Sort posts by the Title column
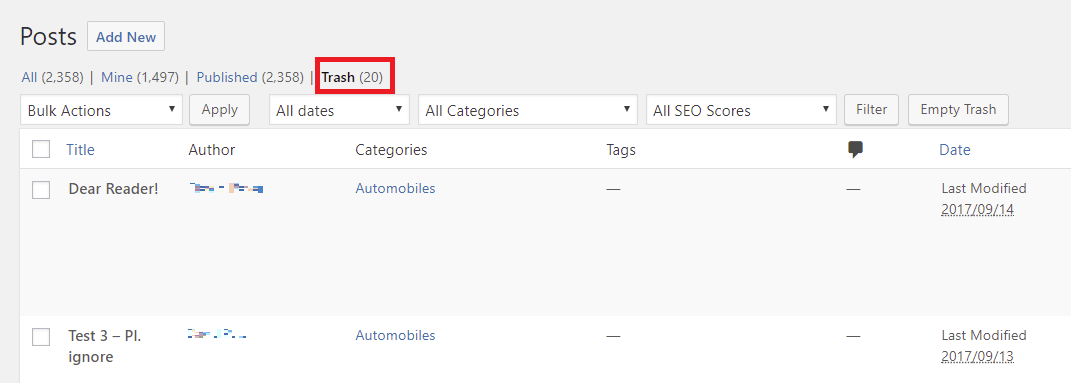This screenshot has height=383, width=1071. (x=81, y=150)
